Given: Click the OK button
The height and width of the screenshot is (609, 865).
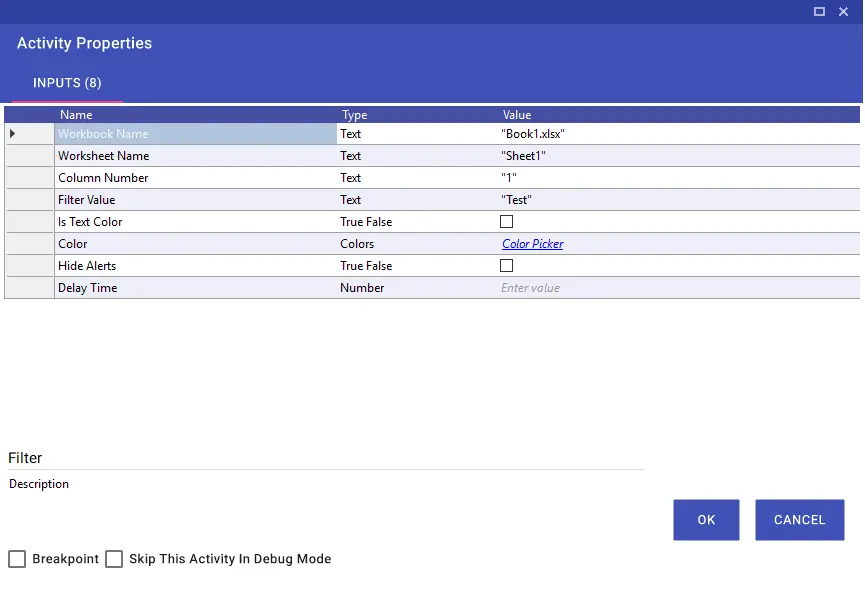Looking at the screenshot, I should point(706,520).
